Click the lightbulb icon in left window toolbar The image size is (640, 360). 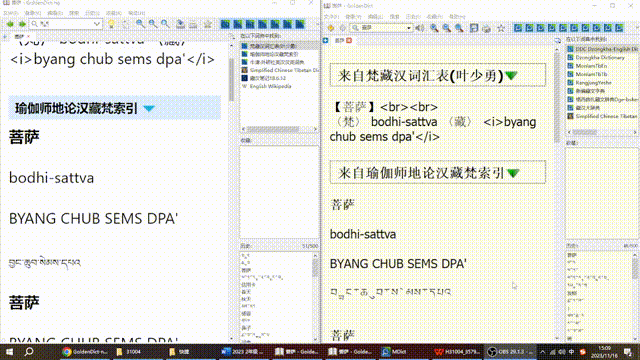[111, 24]
